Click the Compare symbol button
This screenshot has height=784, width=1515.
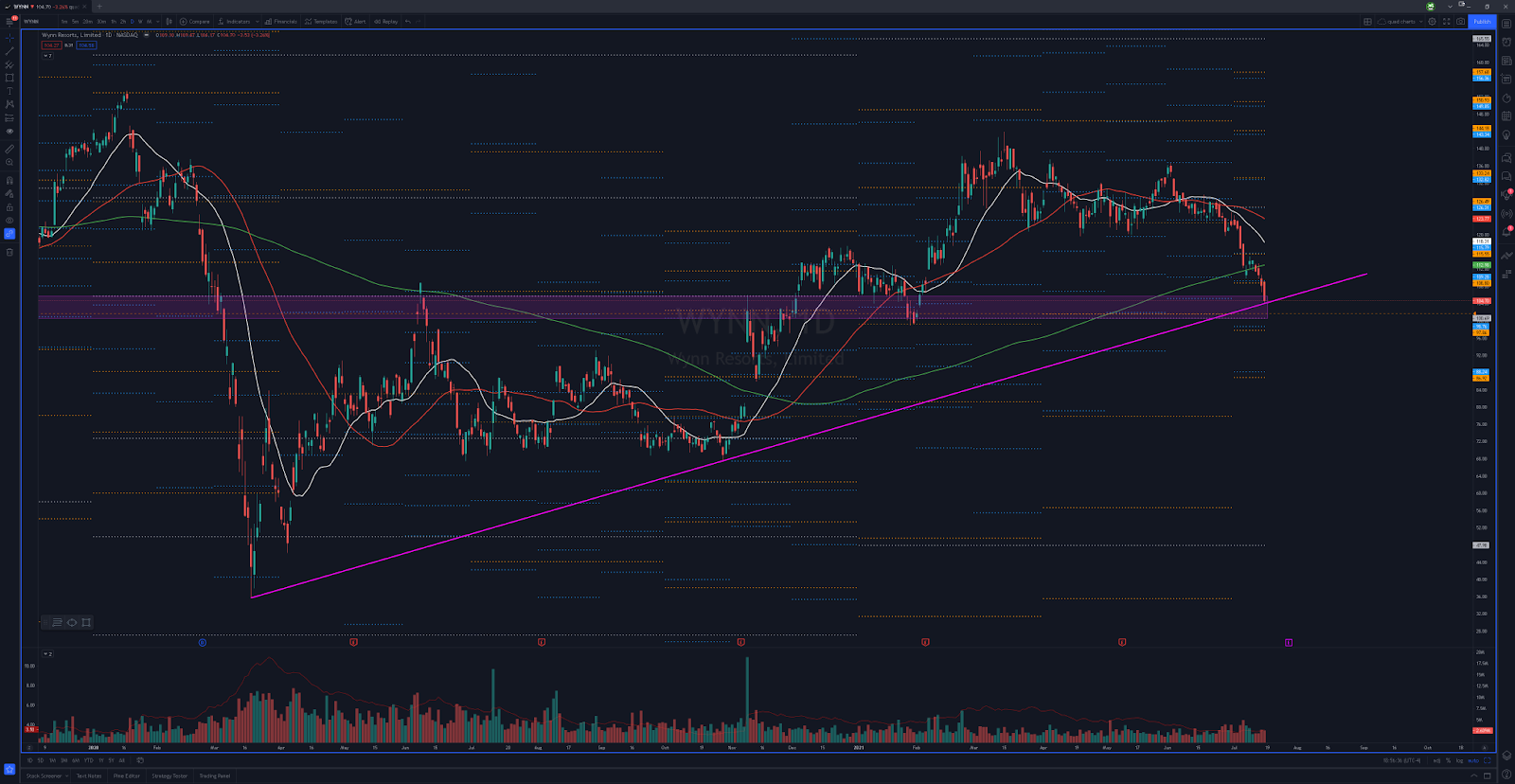pos(194,22)
